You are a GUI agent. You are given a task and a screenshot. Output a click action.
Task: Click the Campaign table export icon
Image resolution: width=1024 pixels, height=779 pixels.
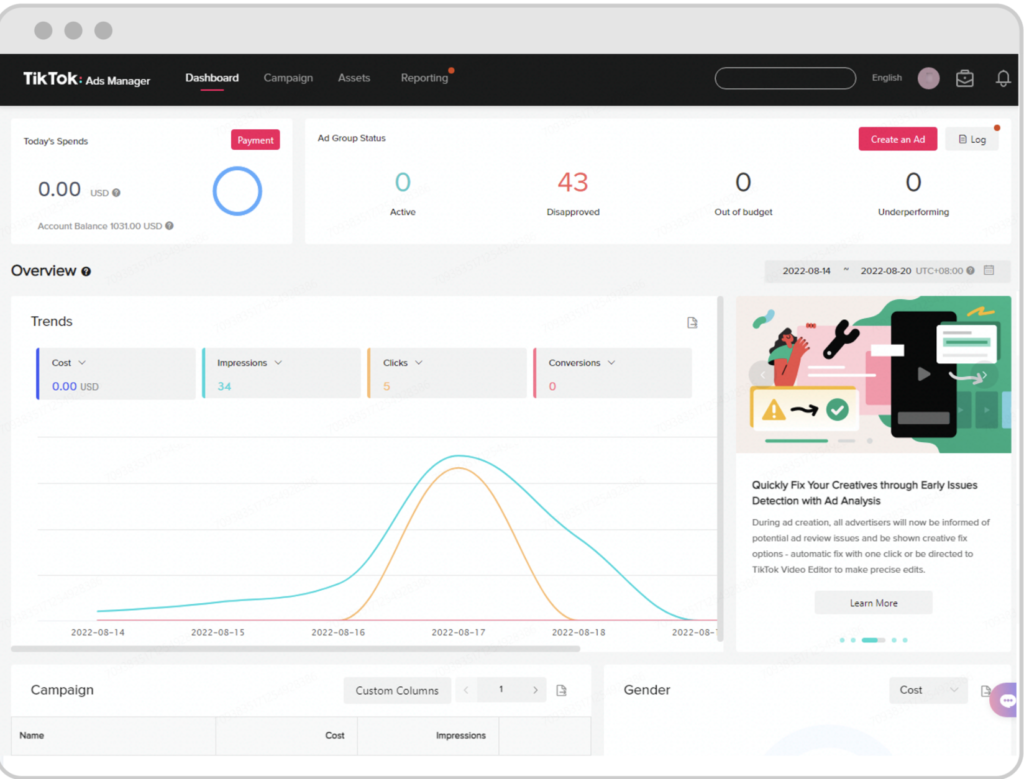point(562,690)
